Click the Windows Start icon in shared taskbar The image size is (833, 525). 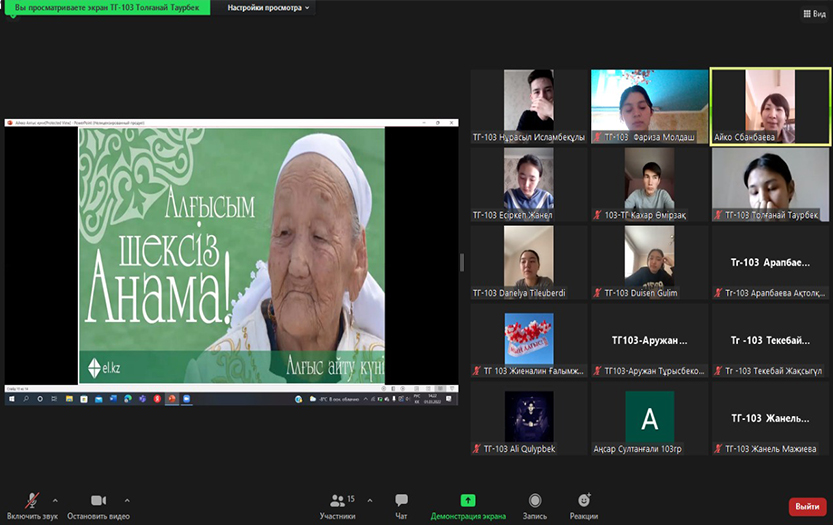(13, 398)
